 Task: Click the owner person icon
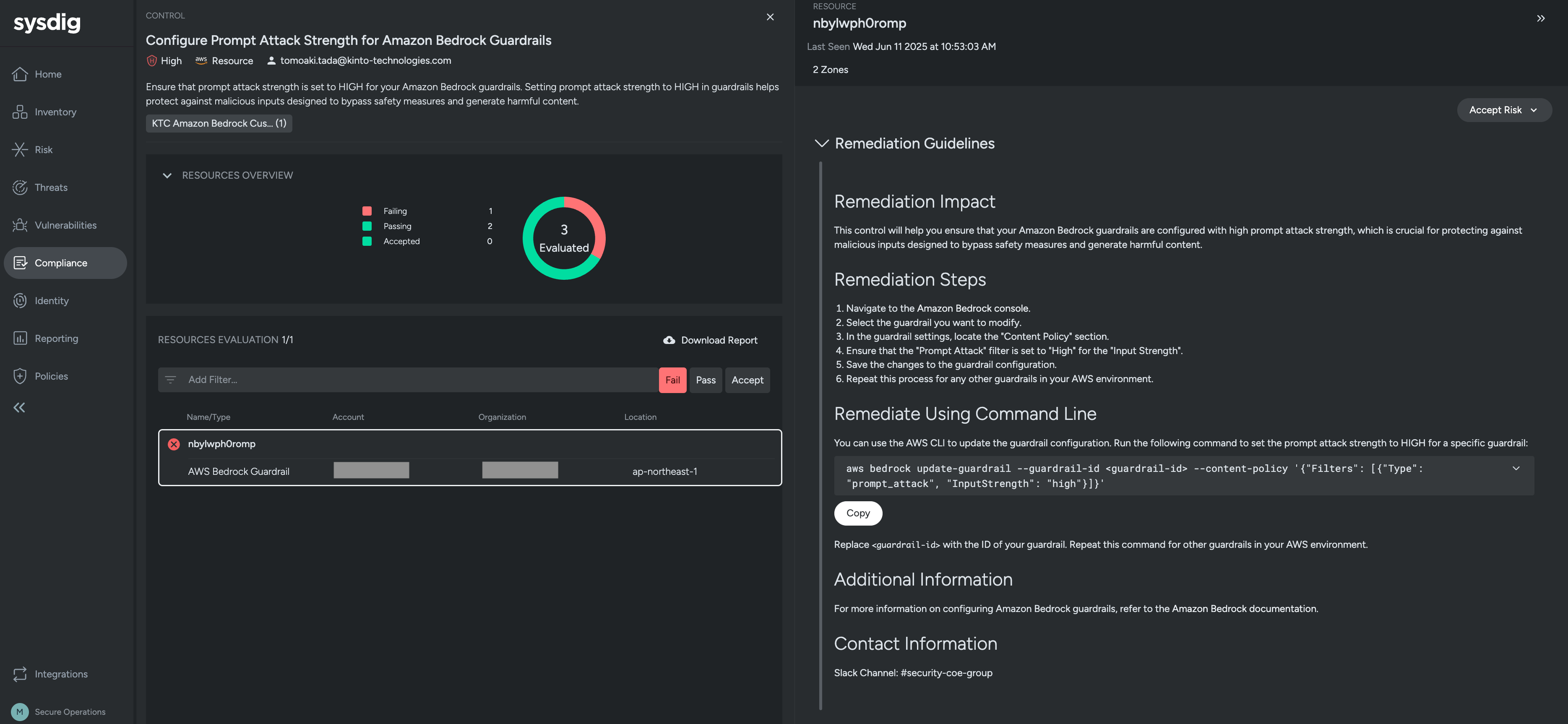pyautogui.click(x=271, y=61)
